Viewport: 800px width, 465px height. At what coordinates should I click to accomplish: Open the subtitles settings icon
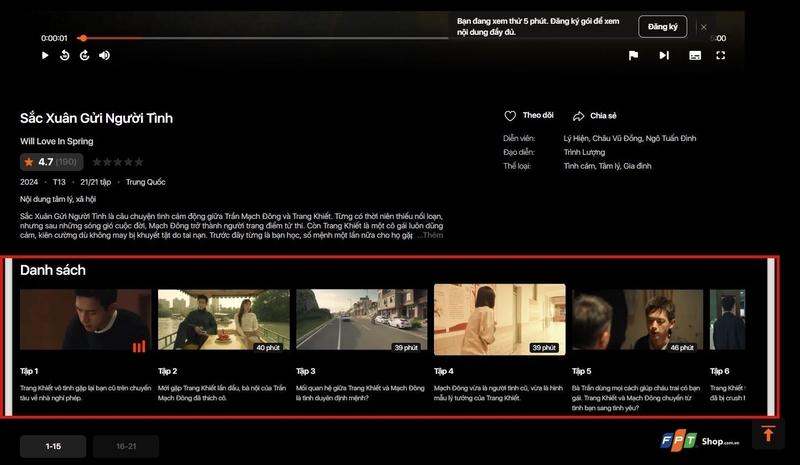694,56
